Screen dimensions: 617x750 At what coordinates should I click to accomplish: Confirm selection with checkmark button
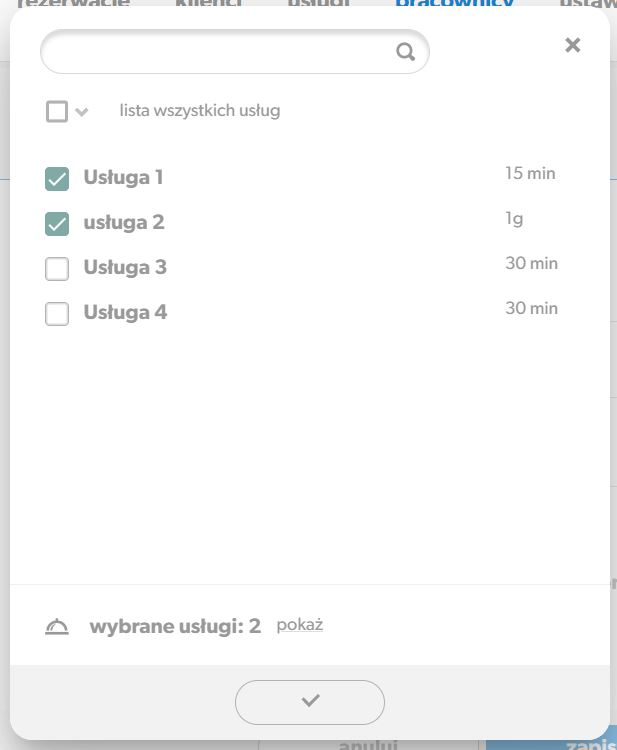(310, 702)
